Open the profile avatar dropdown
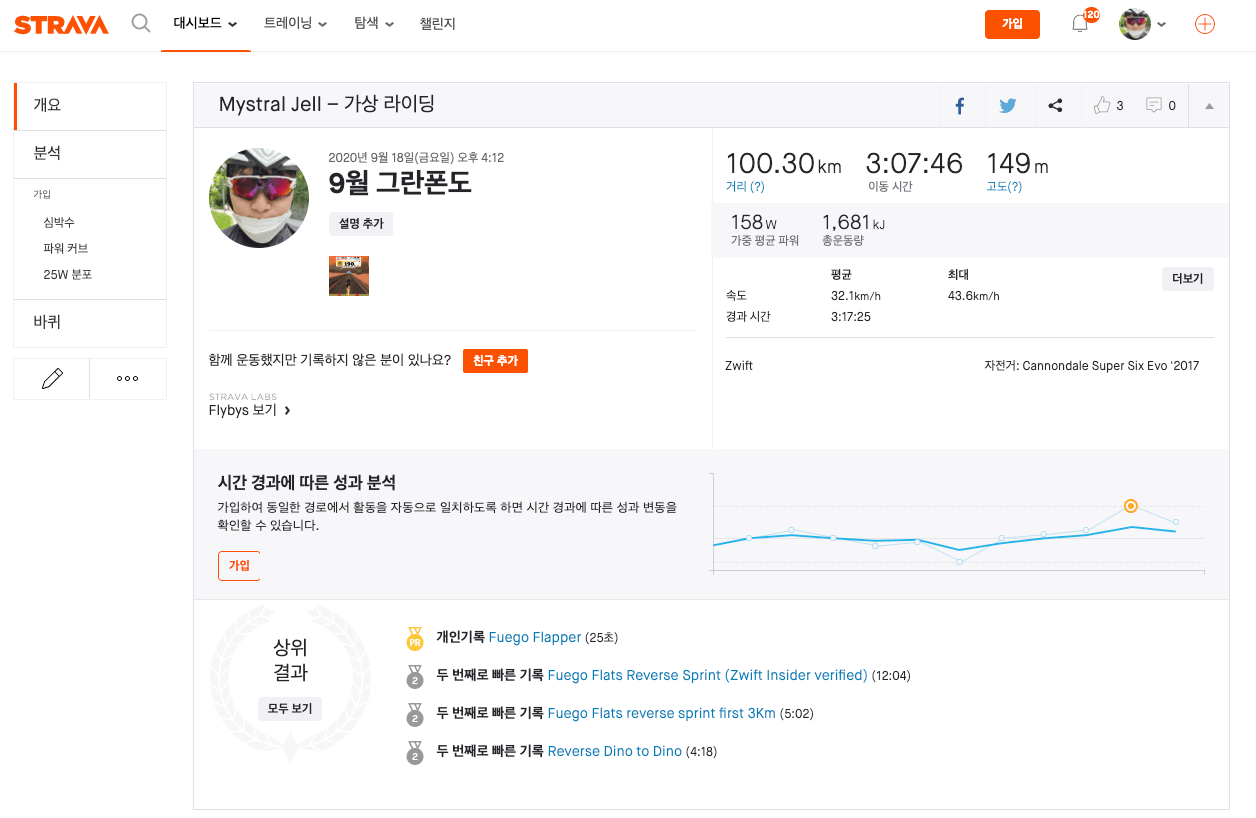This screenshot has width=1256, height=818. pyautogui.click(x=1143, y=24)
